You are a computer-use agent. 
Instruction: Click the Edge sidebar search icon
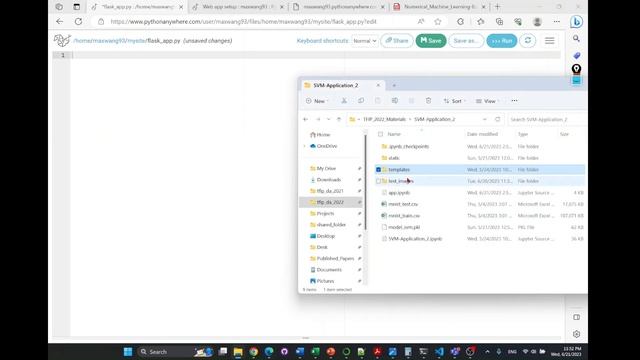click(576, 38)
